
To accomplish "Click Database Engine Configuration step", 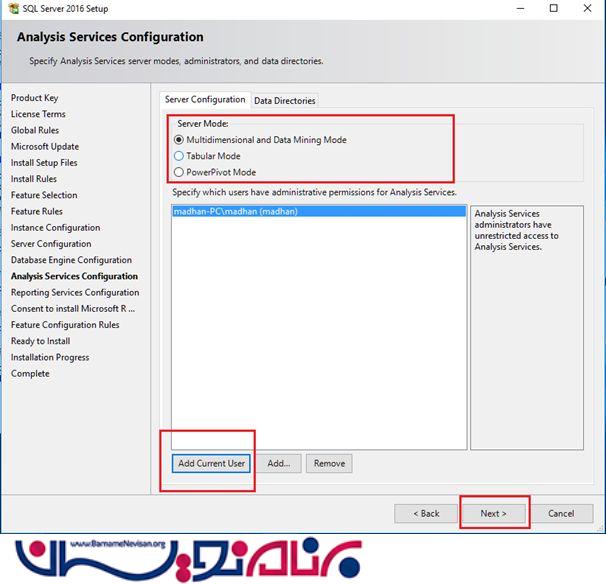I will click(x=71, y=260).
